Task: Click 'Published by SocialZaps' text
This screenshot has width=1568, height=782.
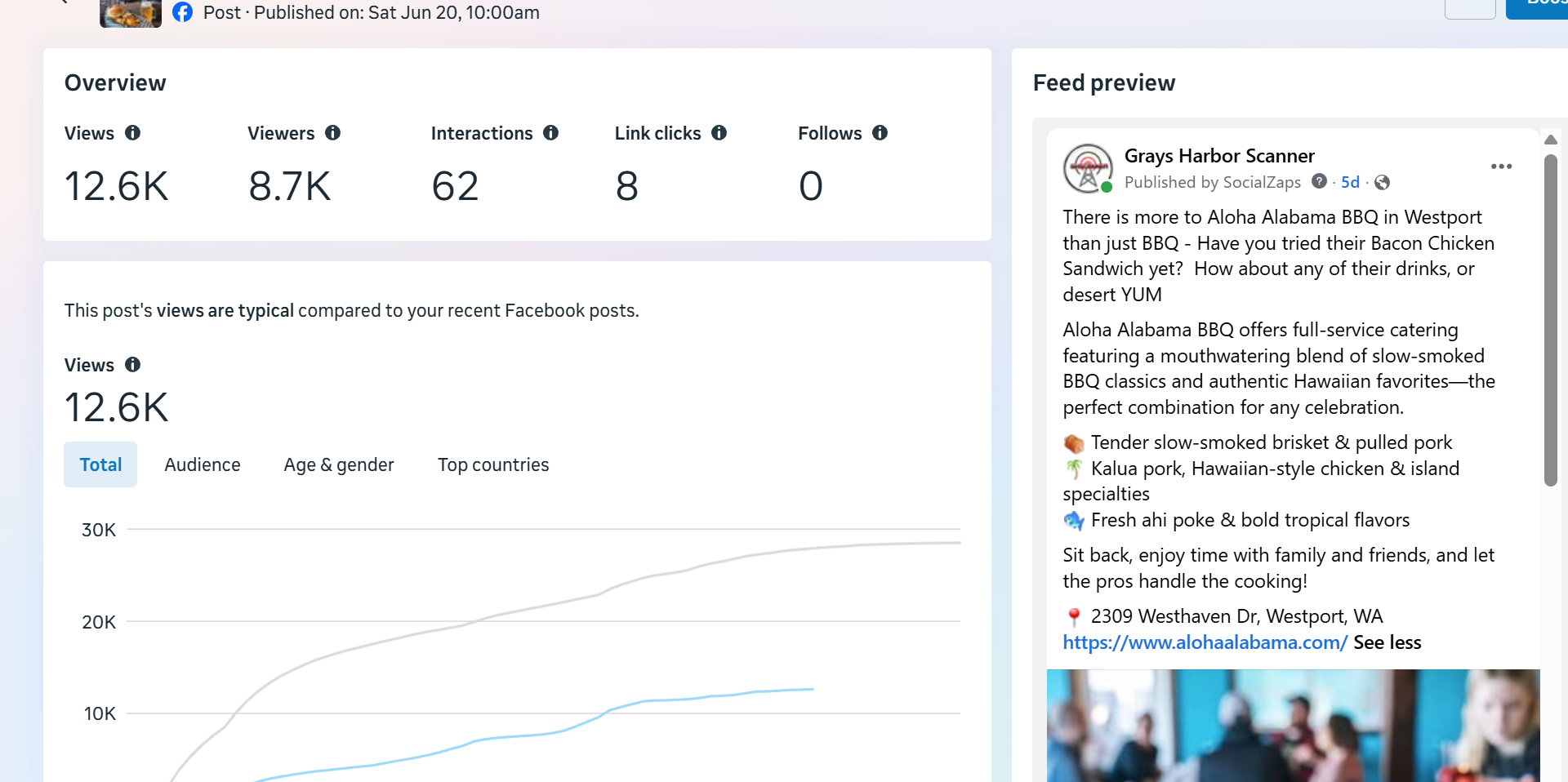Action: pos(1213,182)
